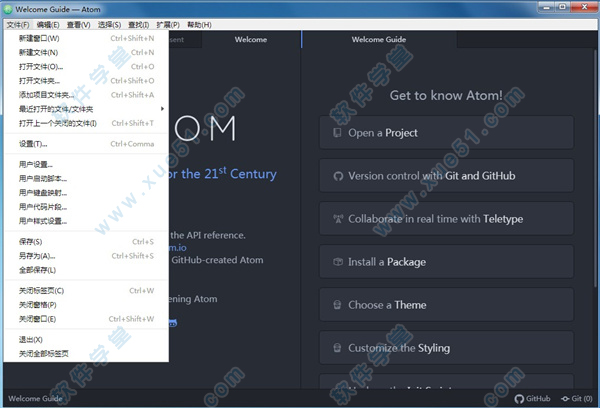Choose 添加项目文件夹... from the menu
600x408 pixels.
(86, 95)
